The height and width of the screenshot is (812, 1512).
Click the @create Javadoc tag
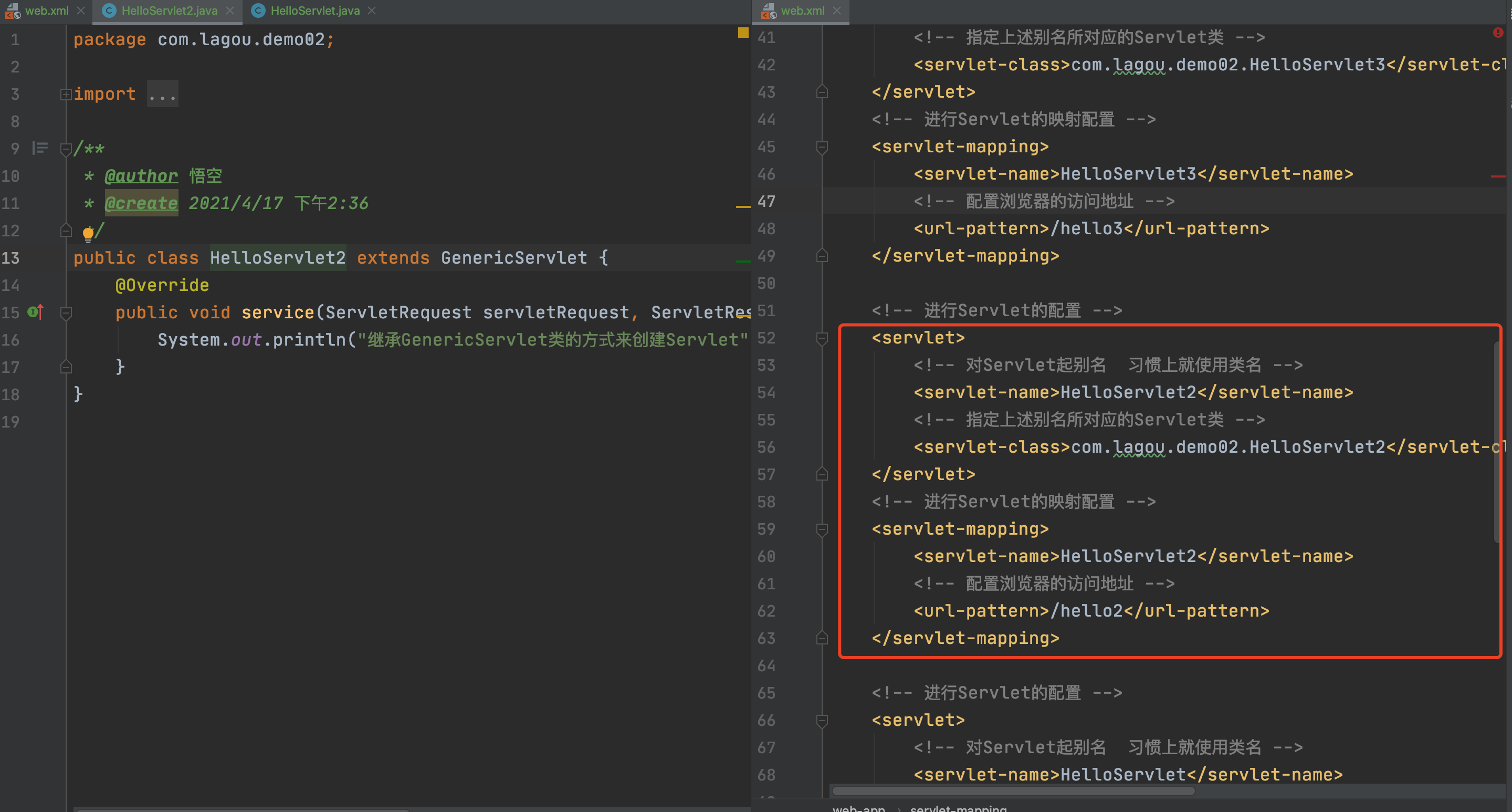141,203
